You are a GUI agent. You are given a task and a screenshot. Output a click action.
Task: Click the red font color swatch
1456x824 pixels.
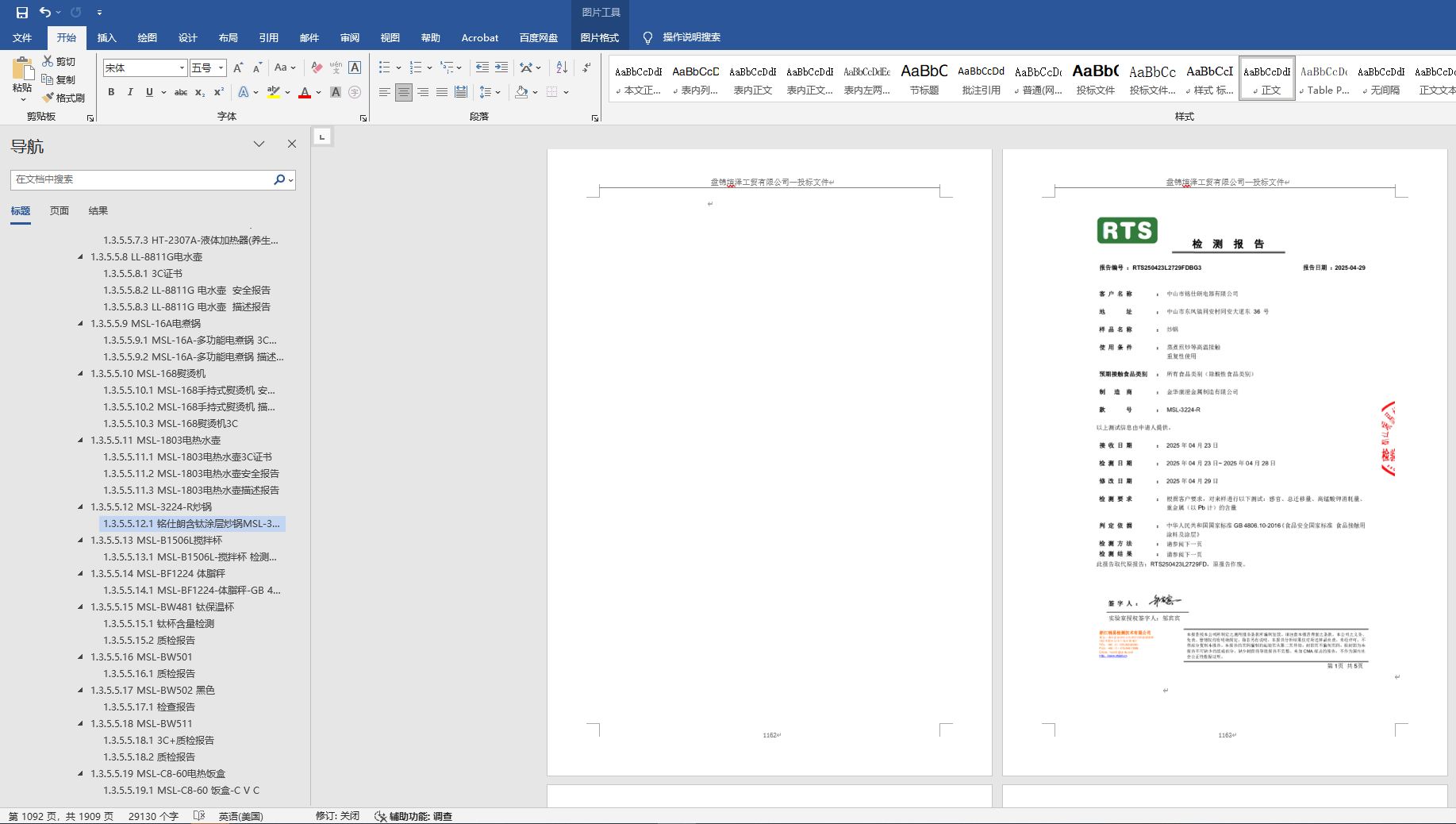pyautogui.click(x=305, y=93)
